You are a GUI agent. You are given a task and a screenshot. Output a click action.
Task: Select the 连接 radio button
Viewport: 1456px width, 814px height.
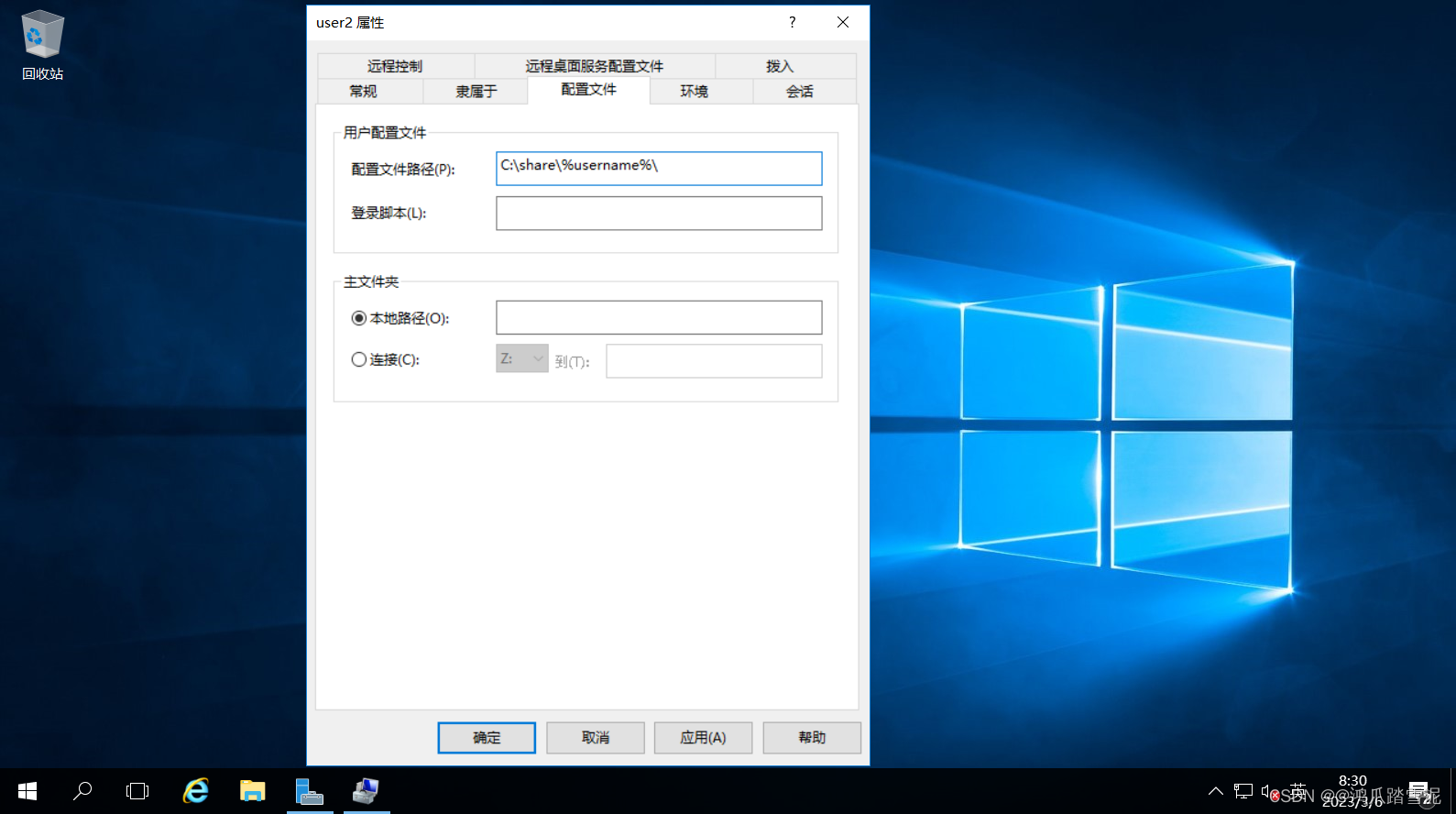[359, 359]
